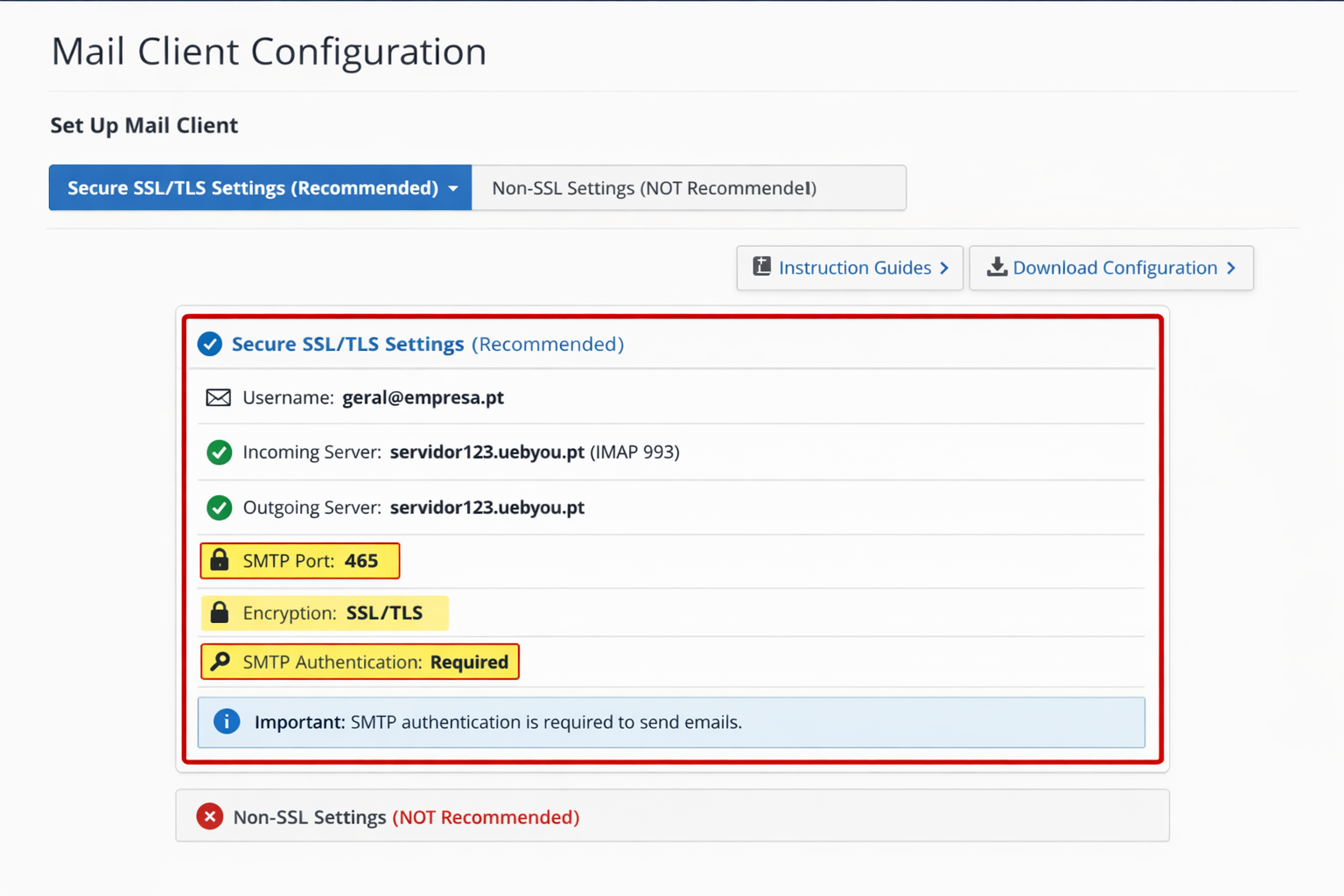The image size is (1344, 896).
Task: Click the green checkmark beside Outgoing Server
Action: pyautogui.click(x=219, y=507)
